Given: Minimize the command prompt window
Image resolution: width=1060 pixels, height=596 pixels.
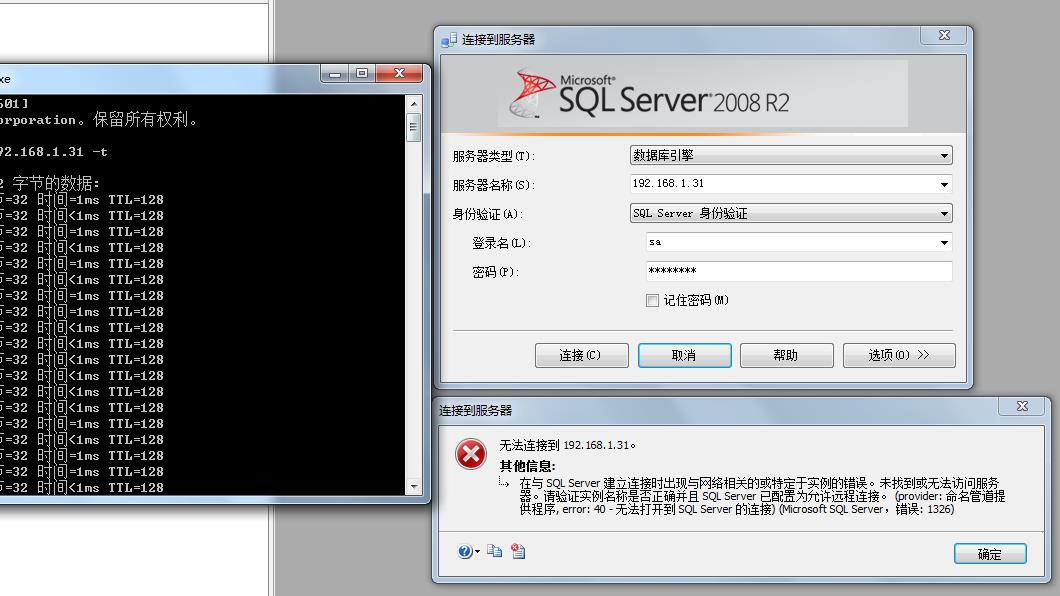Looking at the screenshot, I should coord(335,73).
